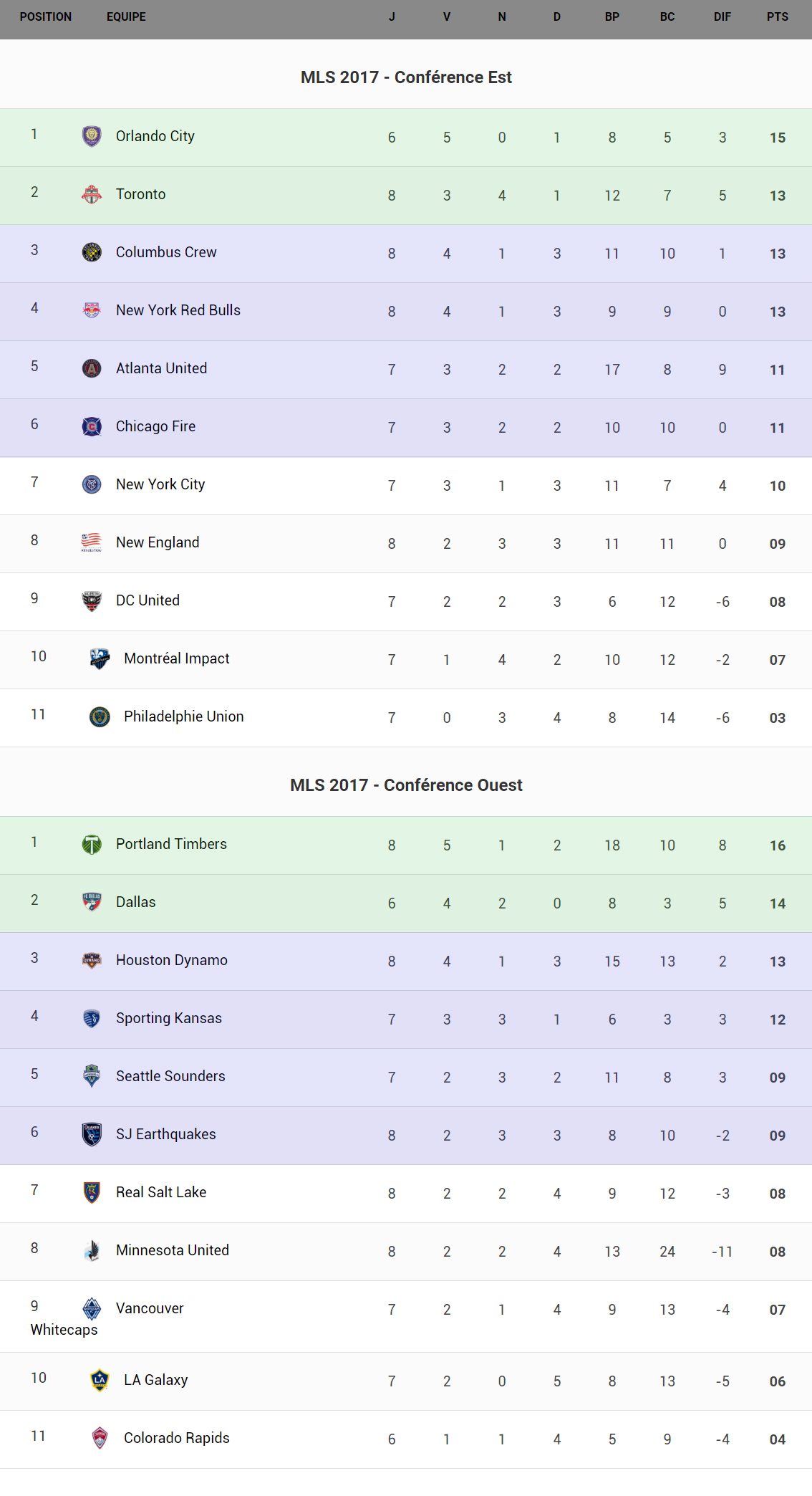Image resolution: width=812 pixels, height=1496 pixels.
Task: Click the Chicago Fire crest icon
Action: pos(92,426)
